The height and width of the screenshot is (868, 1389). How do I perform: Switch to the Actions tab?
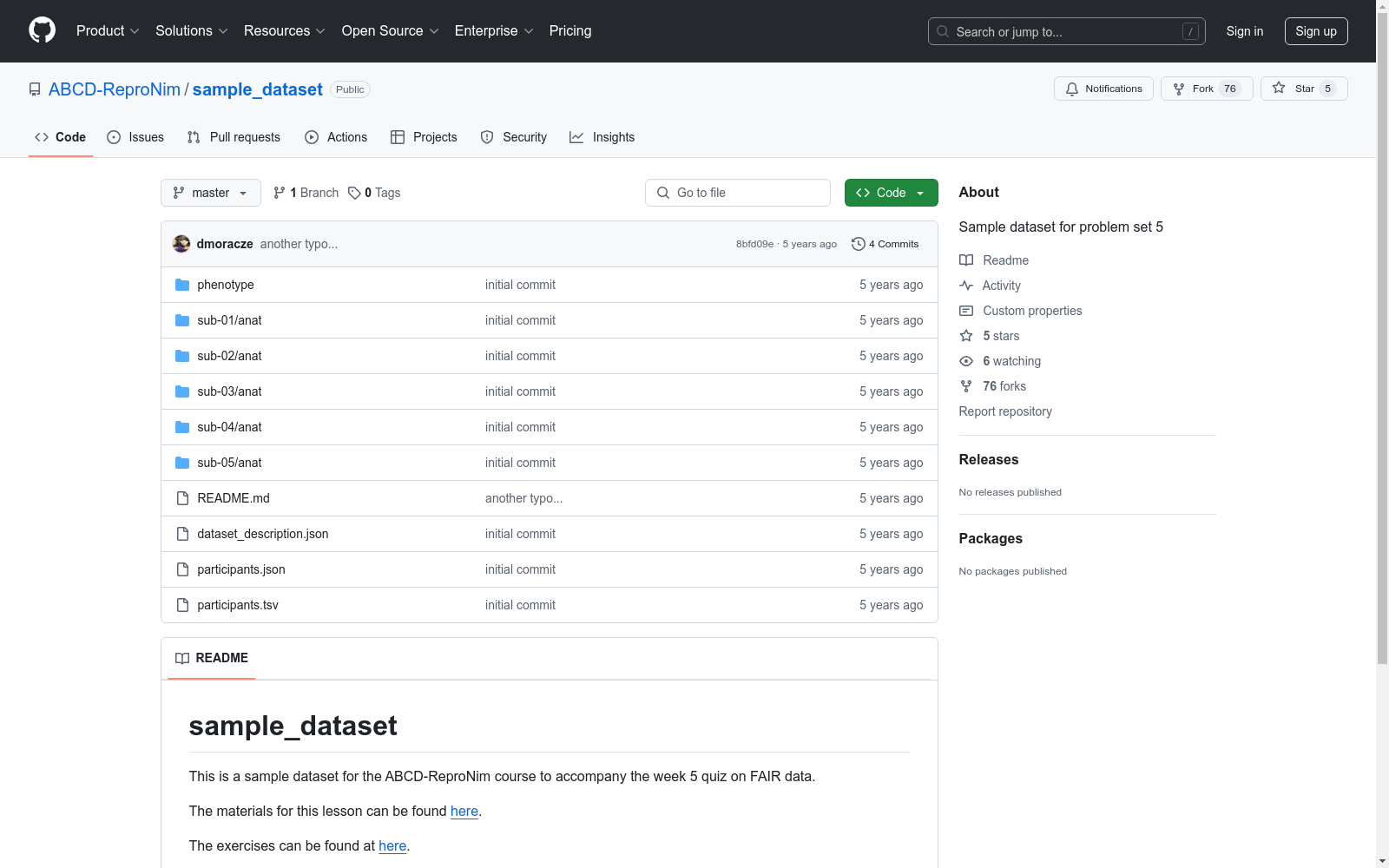point(336,137)
